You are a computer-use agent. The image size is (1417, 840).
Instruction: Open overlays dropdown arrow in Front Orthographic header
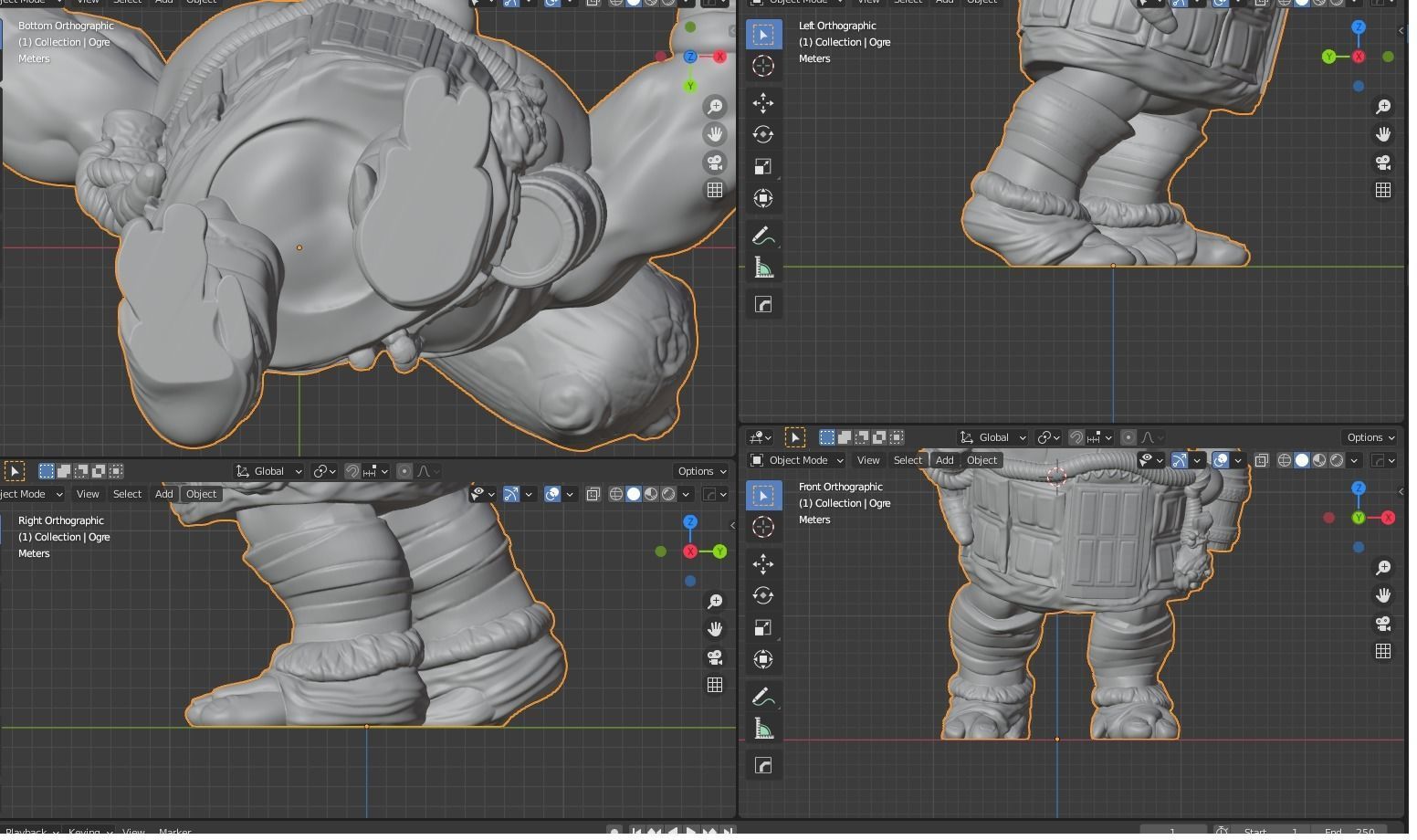pyautogui.click(x=1238, y=461)
